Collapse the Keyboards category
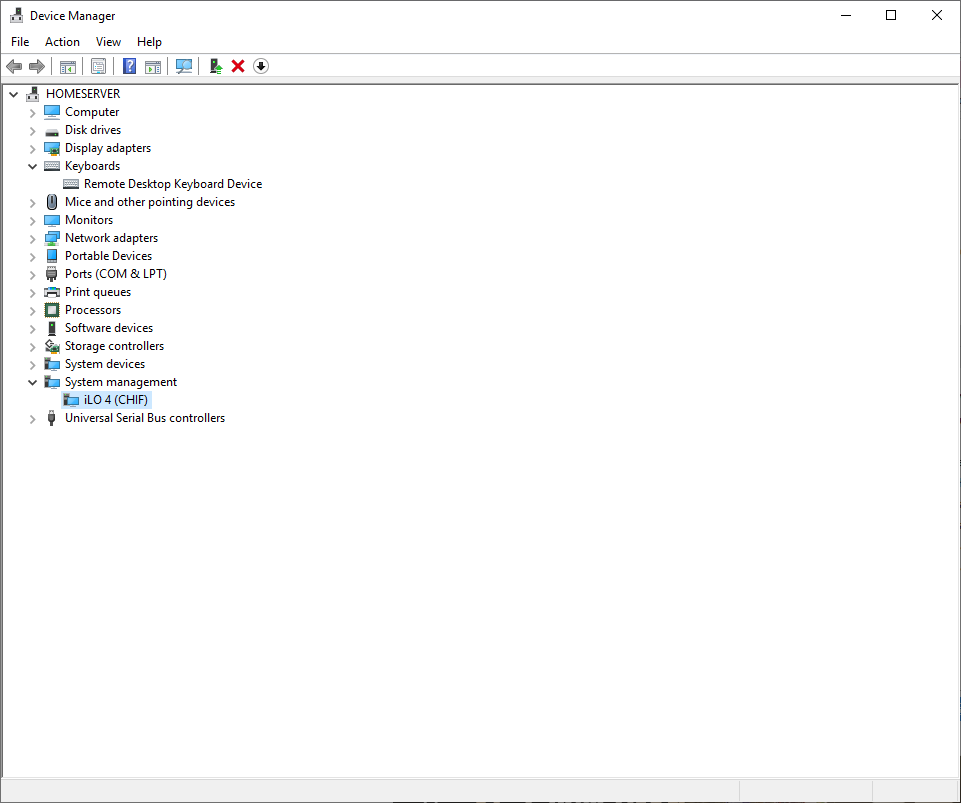This screenshot has width=961, height=803. pos(32,166)
